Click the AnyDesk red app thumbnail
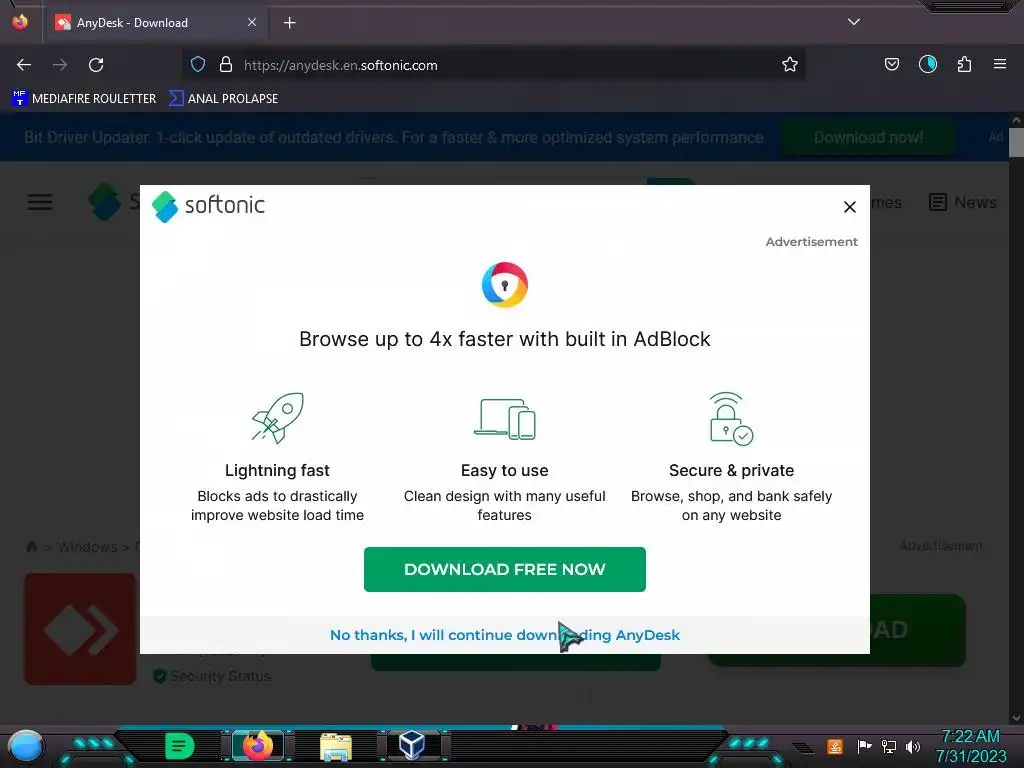Screen dimensions: 1024x768 coord(80,629)
